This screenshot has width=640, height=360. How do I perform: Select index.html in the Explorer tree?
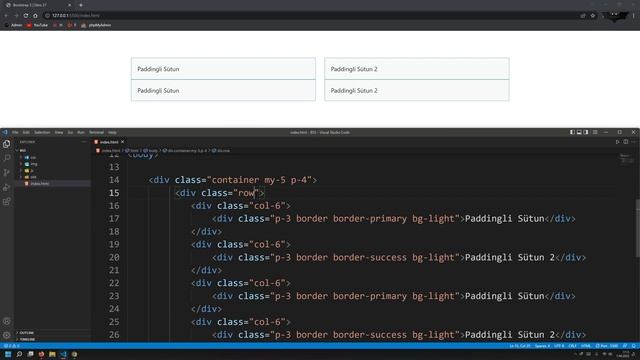(40, 184)
